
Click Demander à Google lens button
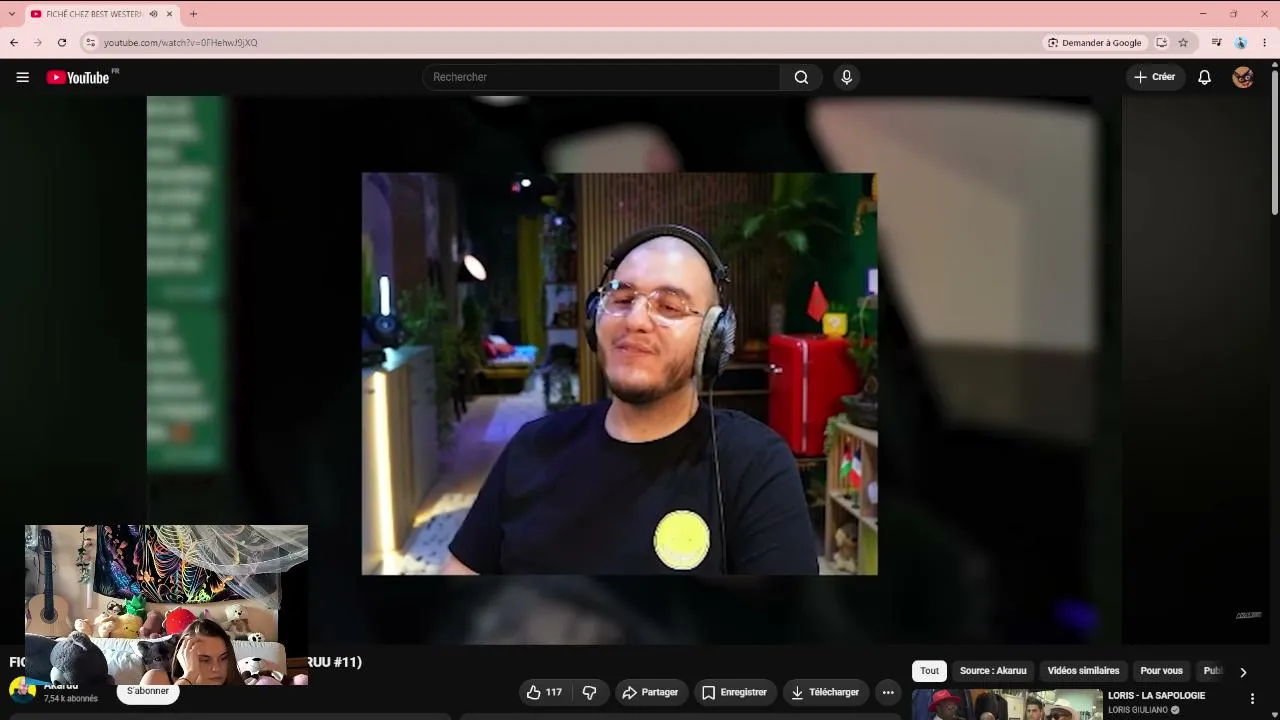[1095, 43]
